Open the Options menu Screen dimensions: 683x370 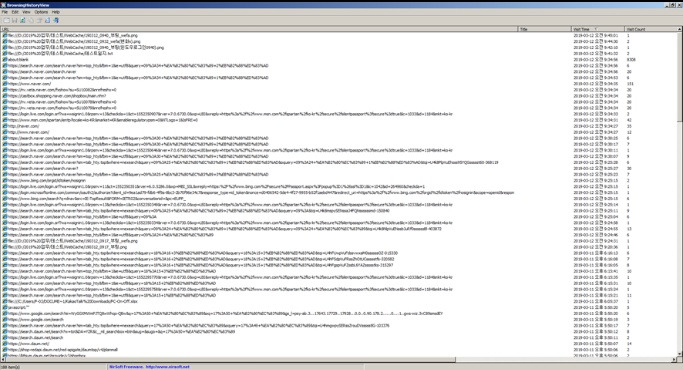pyautogui.click(x=41, y=12)
